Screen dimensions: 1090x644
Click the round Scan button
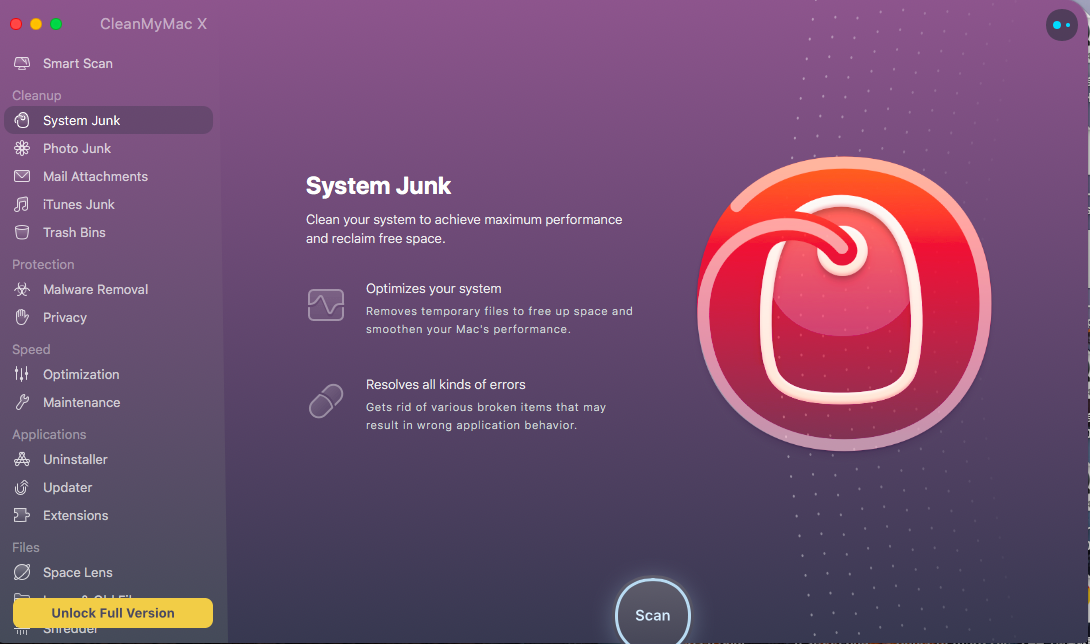pyautogui.click(x=653, y=613)
